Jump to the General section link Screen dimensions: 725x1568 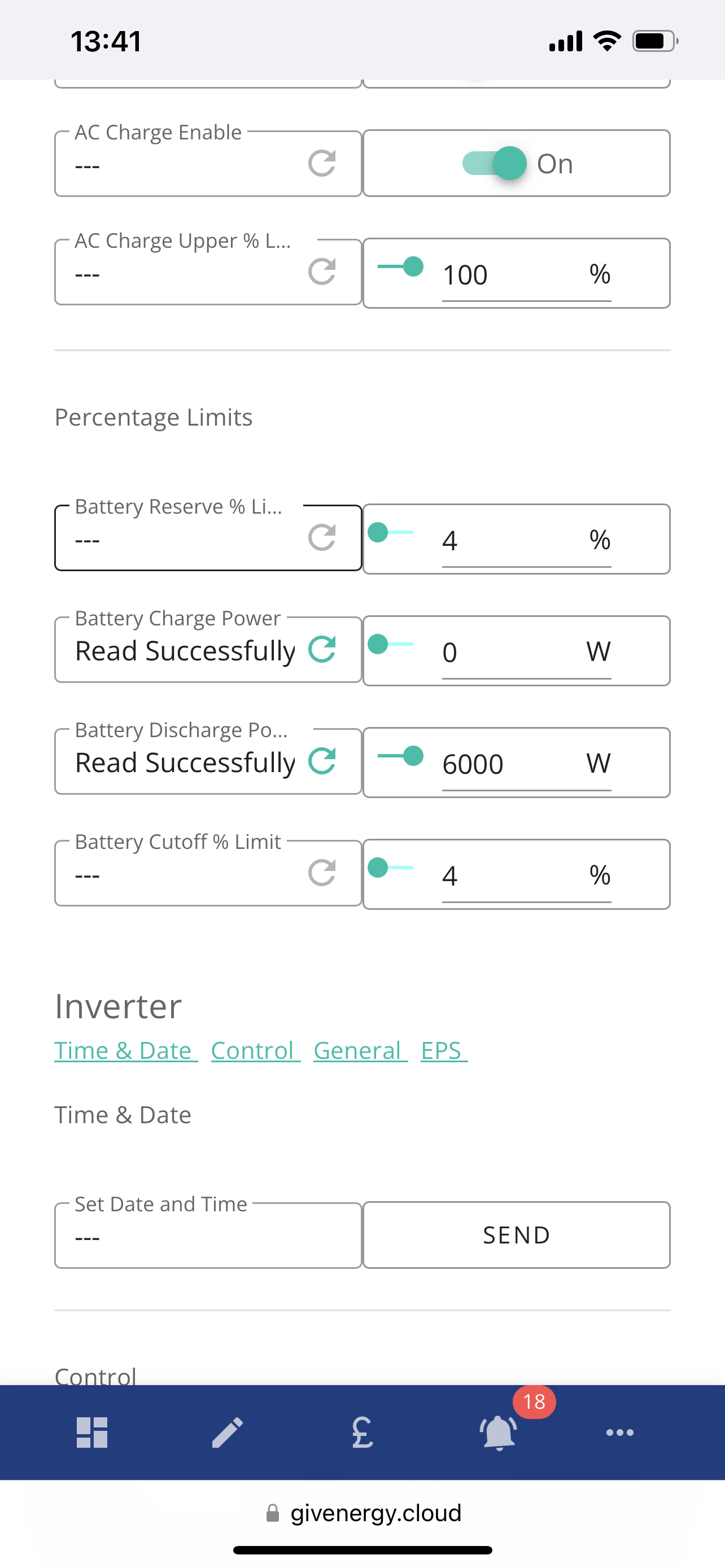click(360, 1050)
